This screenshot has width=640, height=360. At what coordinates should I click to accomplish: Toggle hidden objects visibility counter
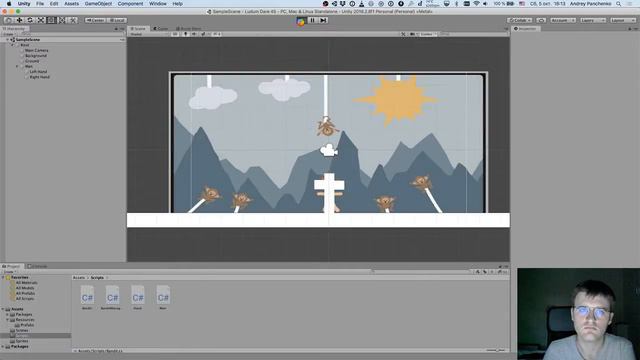coord(216,34)
